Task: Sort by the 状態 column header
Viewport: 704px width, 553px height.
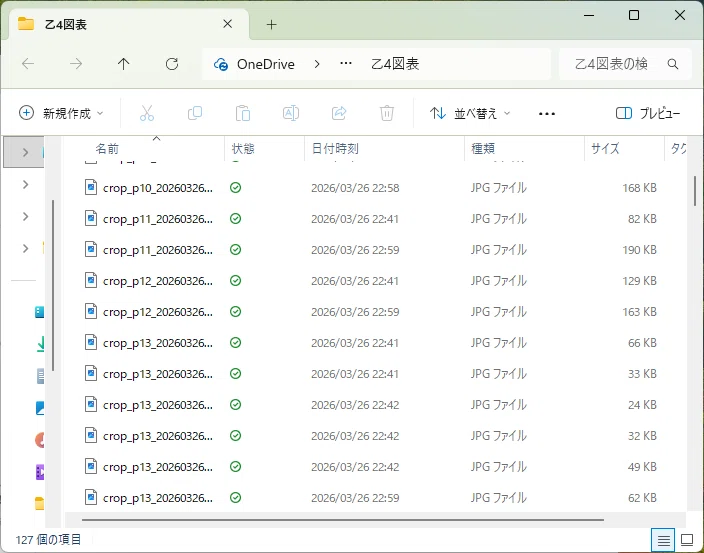Action: point(243,149)
